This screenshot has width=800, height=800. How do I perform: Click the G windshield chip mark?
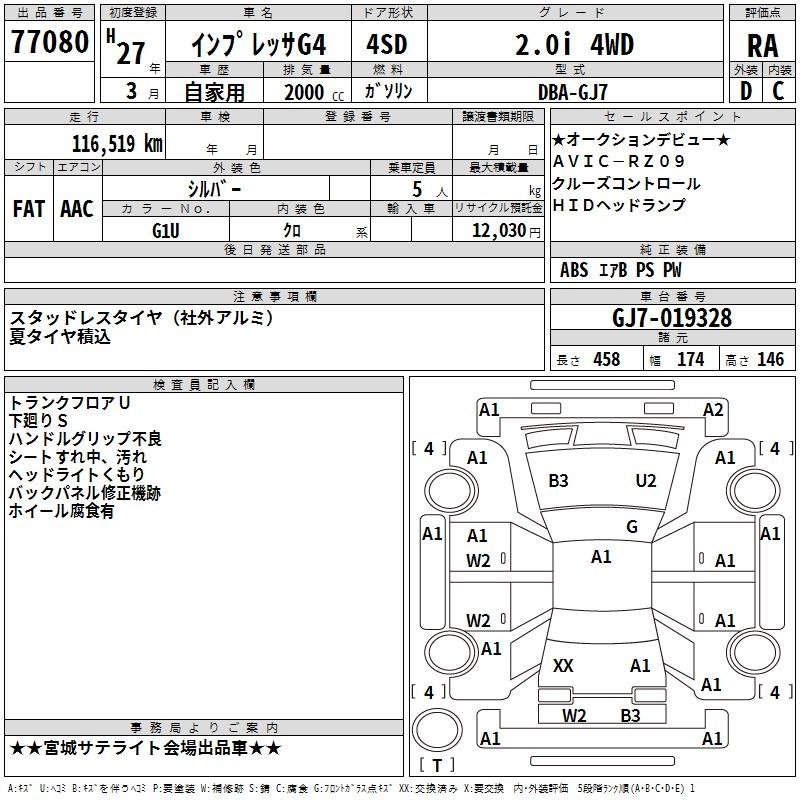point(632,527)
